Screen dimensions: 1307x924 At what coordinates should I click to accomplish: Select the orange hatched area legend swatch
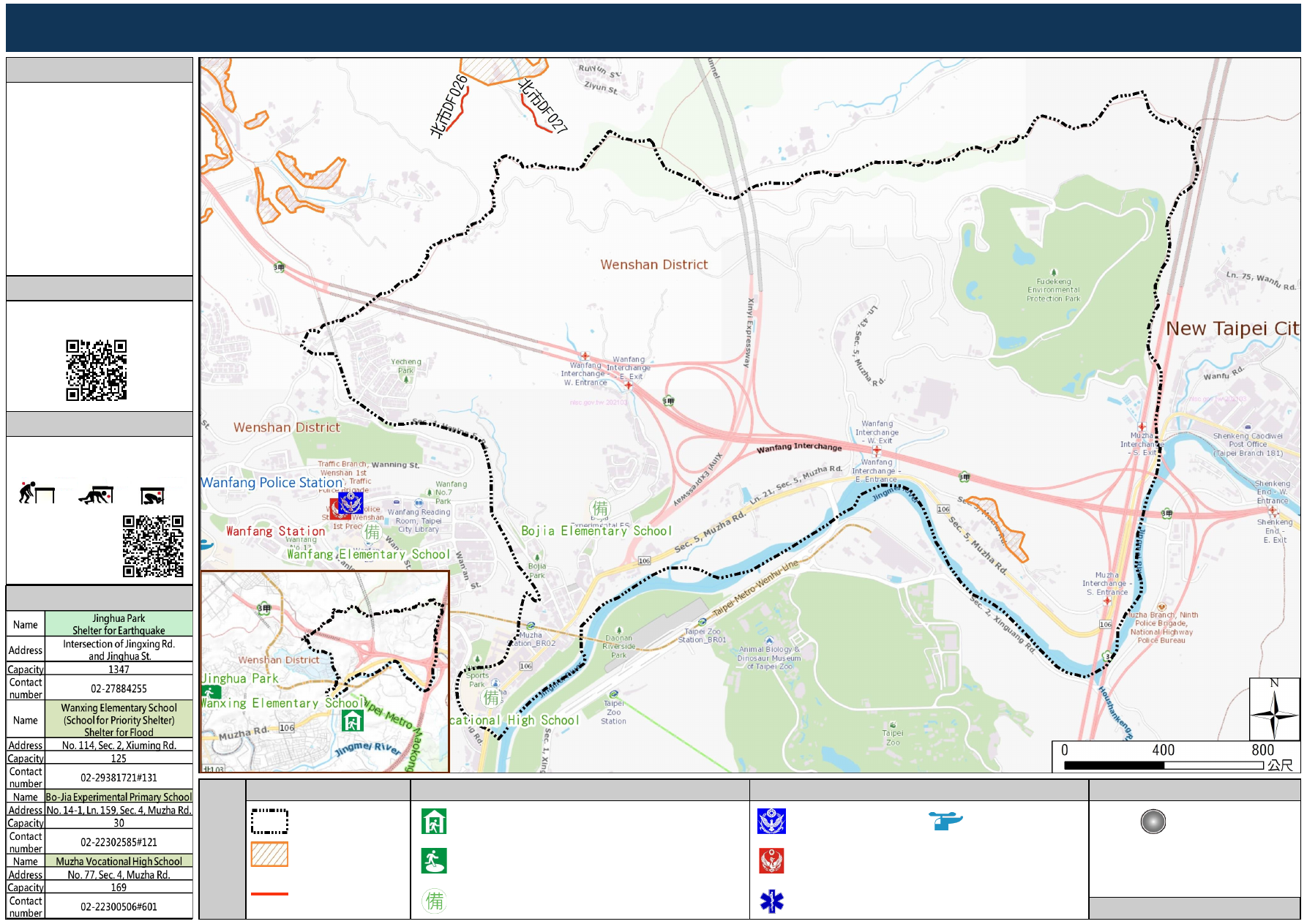pyautogui.click(x=269, y=854)
